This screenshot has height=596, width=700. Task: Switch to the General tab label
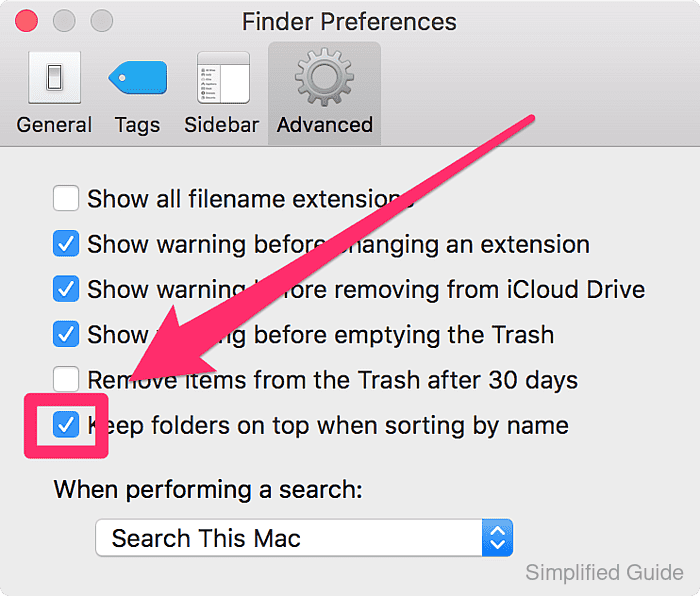tap(54, 125)
